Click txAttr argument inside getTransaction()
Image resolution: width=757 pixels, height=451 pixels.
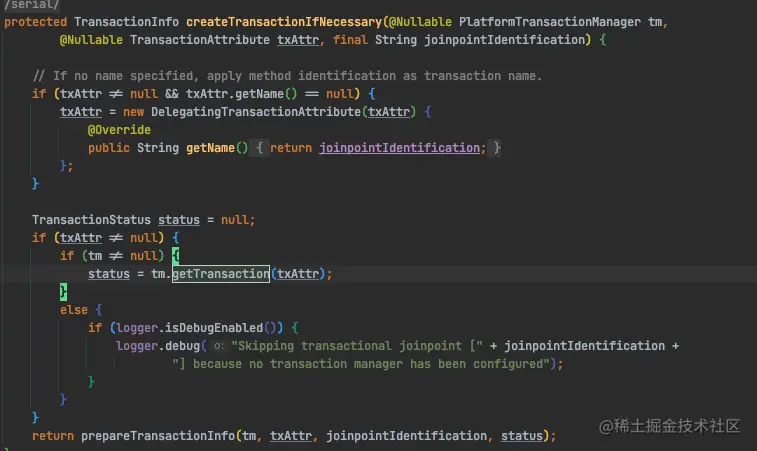[x=298, y=274]
